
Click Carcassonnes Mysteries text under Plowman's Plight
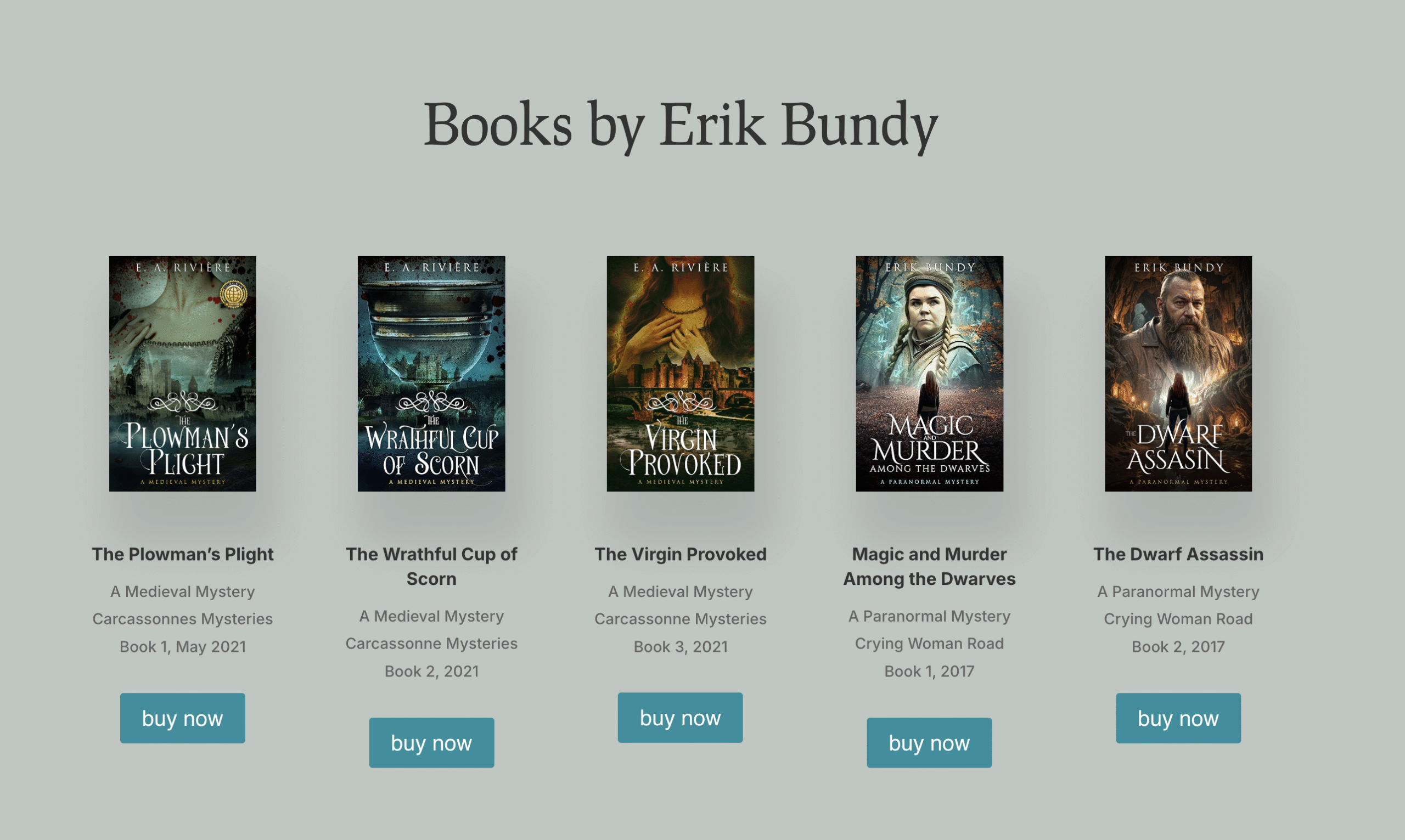(182, 619)
